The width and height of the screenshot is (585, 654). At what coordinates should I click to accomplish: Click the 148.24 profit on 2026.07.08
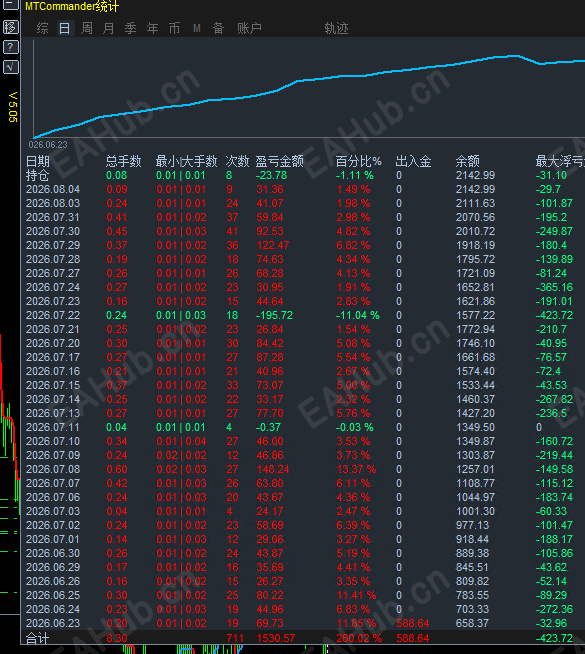[273, 469]
